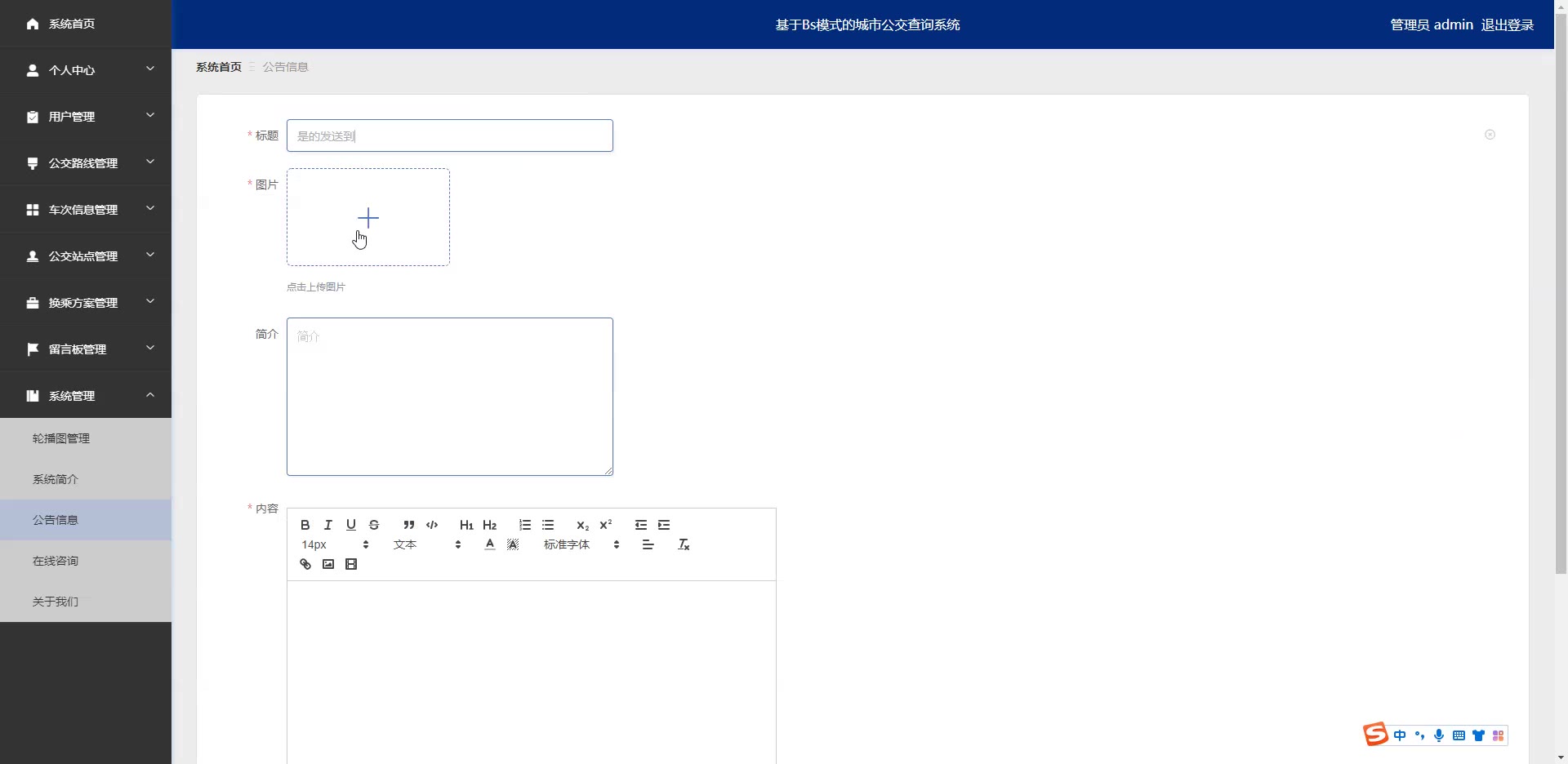Toggle underline formatting in editor toolbar

(x=350, y=525)
